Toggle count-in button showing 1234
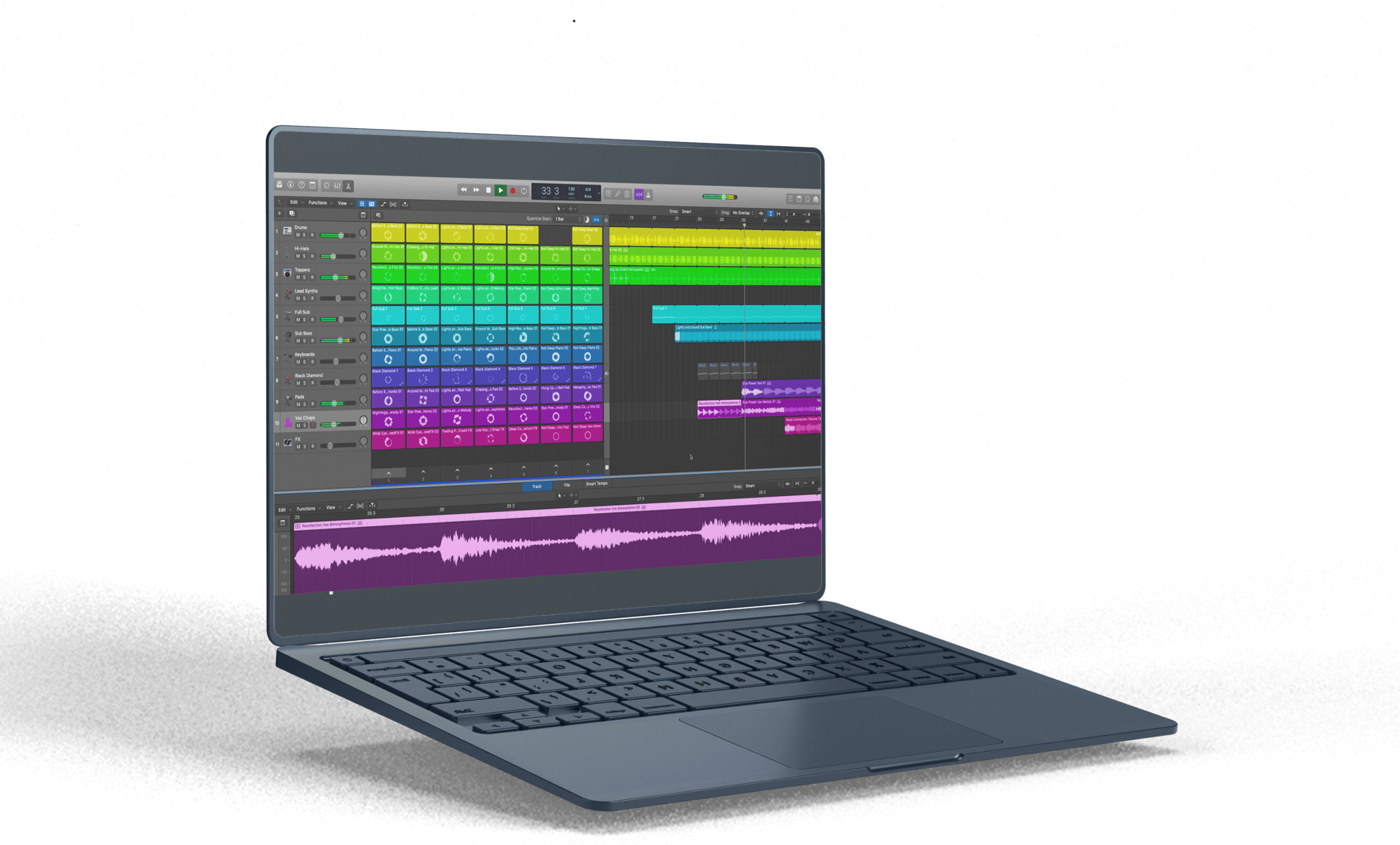This screenshot has height=845, width=1400. 639,194
